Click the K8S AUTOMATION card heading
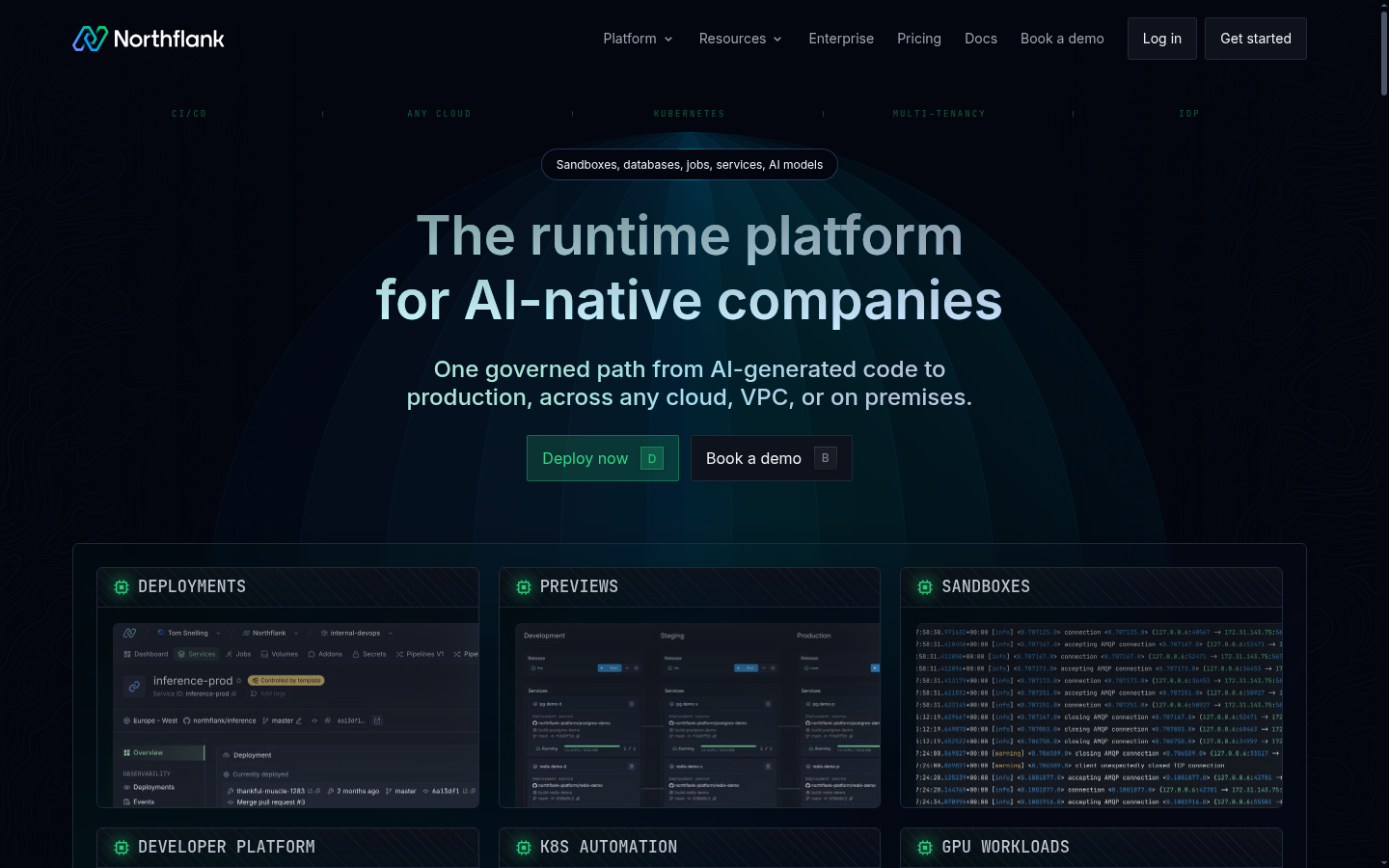The width and height of the screenshot is (1389, 868). [x=609, y=847]
